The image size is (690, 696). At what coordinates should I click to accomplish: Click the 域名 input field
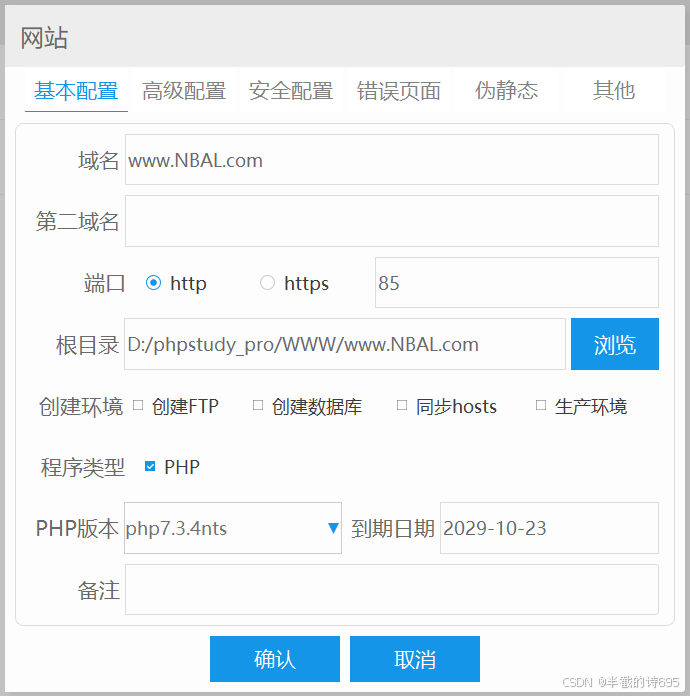[x=392, y=160]
